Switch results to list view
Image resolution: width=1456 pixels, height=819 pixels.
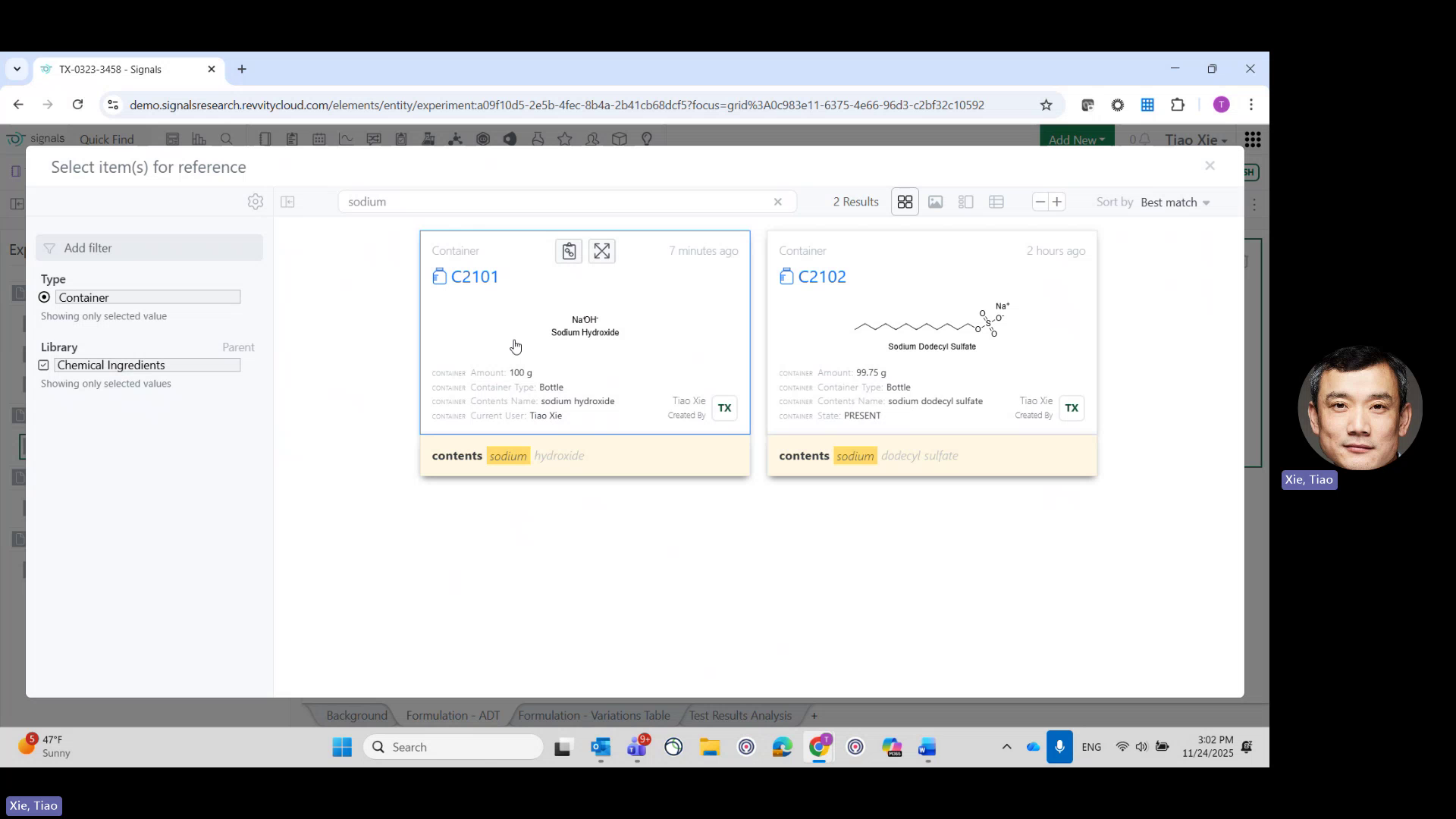965,202
